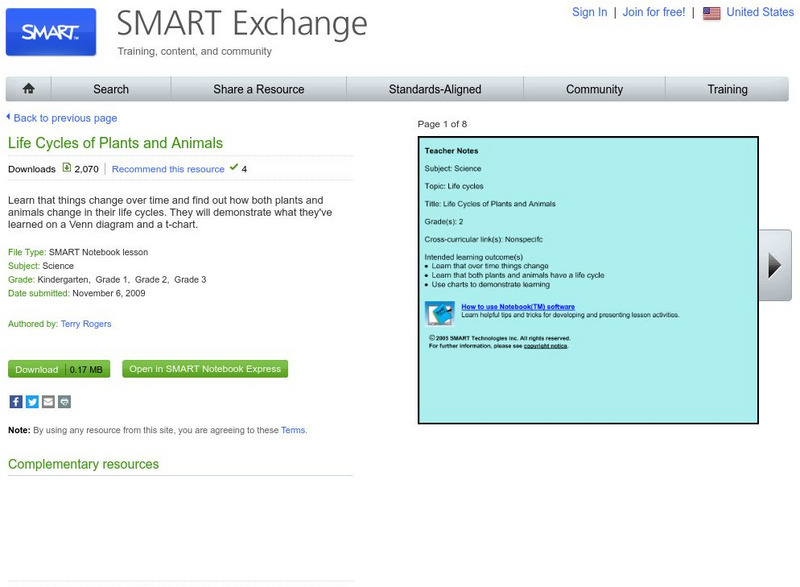Select the Community navigation item
The image size is (800, 587).
click(594, 89)
